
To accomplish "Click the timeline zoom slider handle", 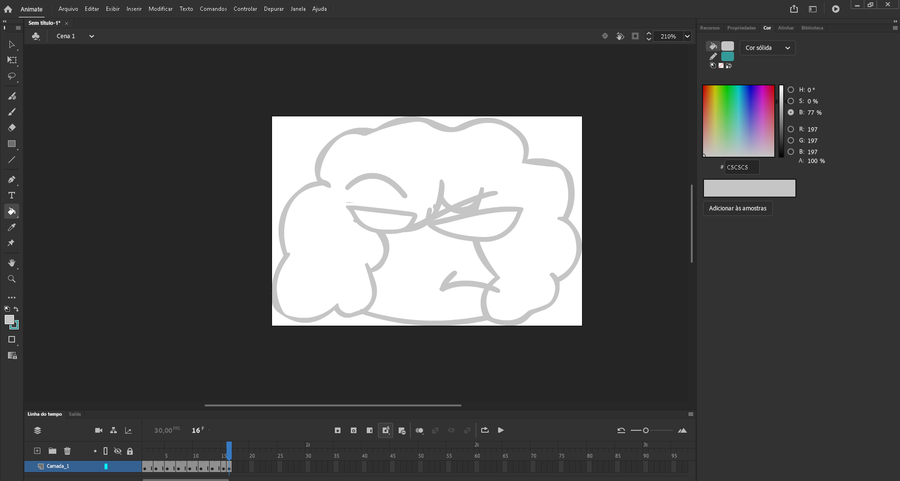I will click(x=646, y=430).
